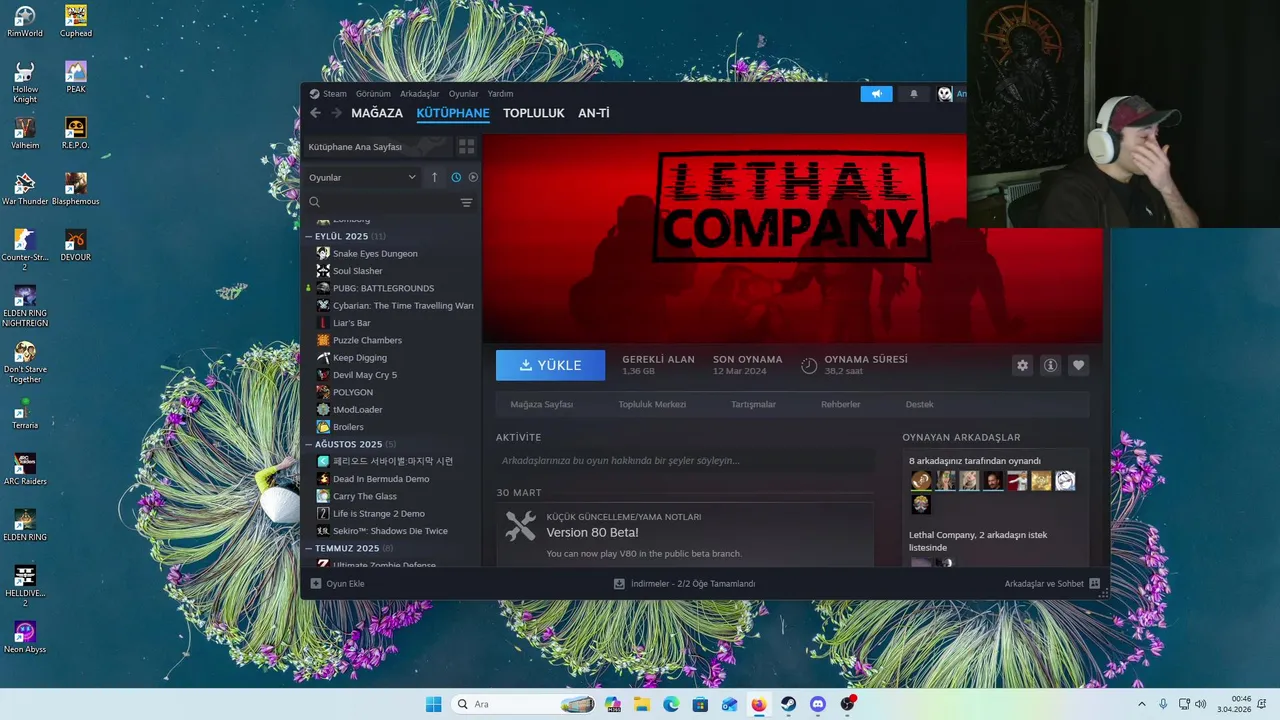Open the Arkadaşlar menu

click(x=419, y=94)
